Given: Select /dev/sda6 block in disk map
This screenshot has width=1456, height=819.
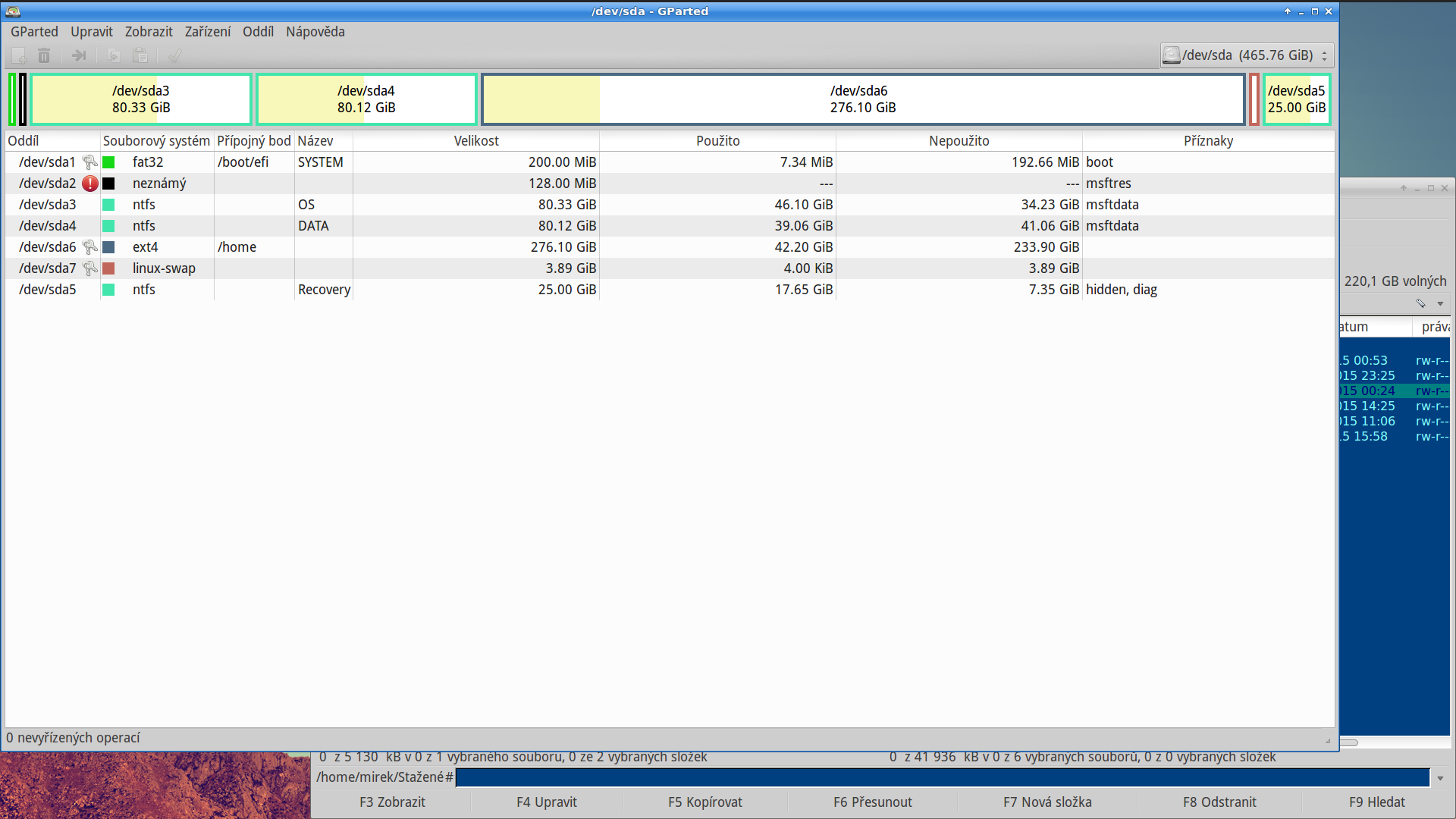Looking at the screenshot, I should [863, 99].
